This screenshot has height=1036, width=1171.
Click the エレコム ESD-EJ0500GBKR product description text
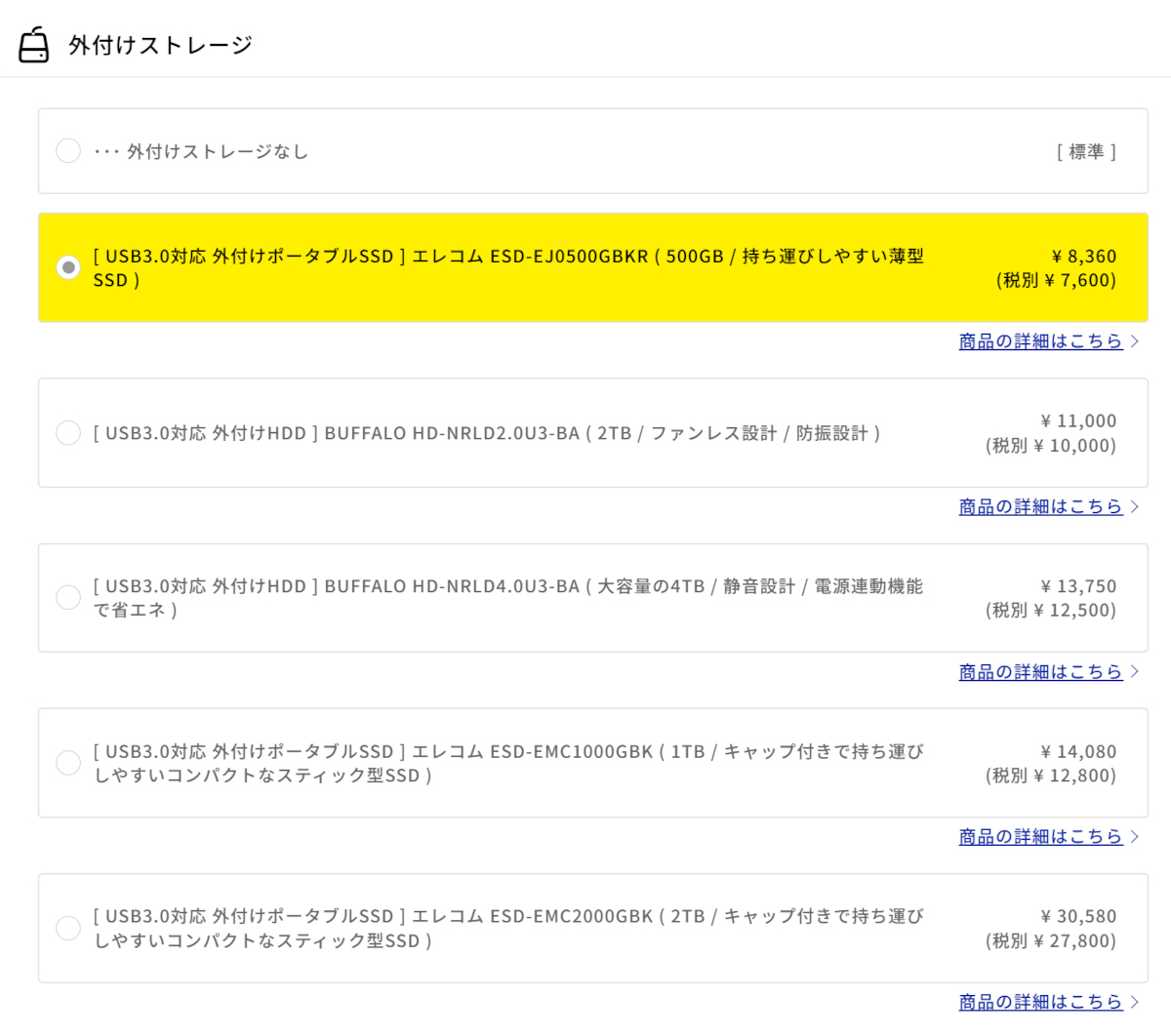[x=508, y=268]
